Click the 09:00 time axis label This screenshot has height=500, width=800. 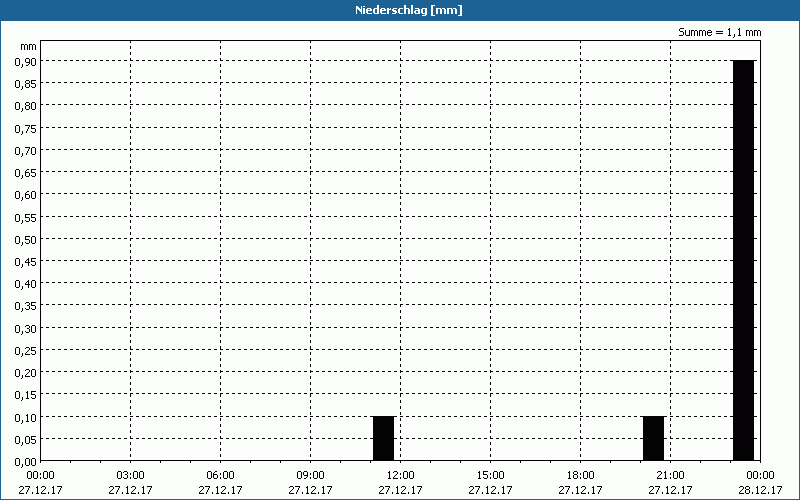[x=310, y=476]
